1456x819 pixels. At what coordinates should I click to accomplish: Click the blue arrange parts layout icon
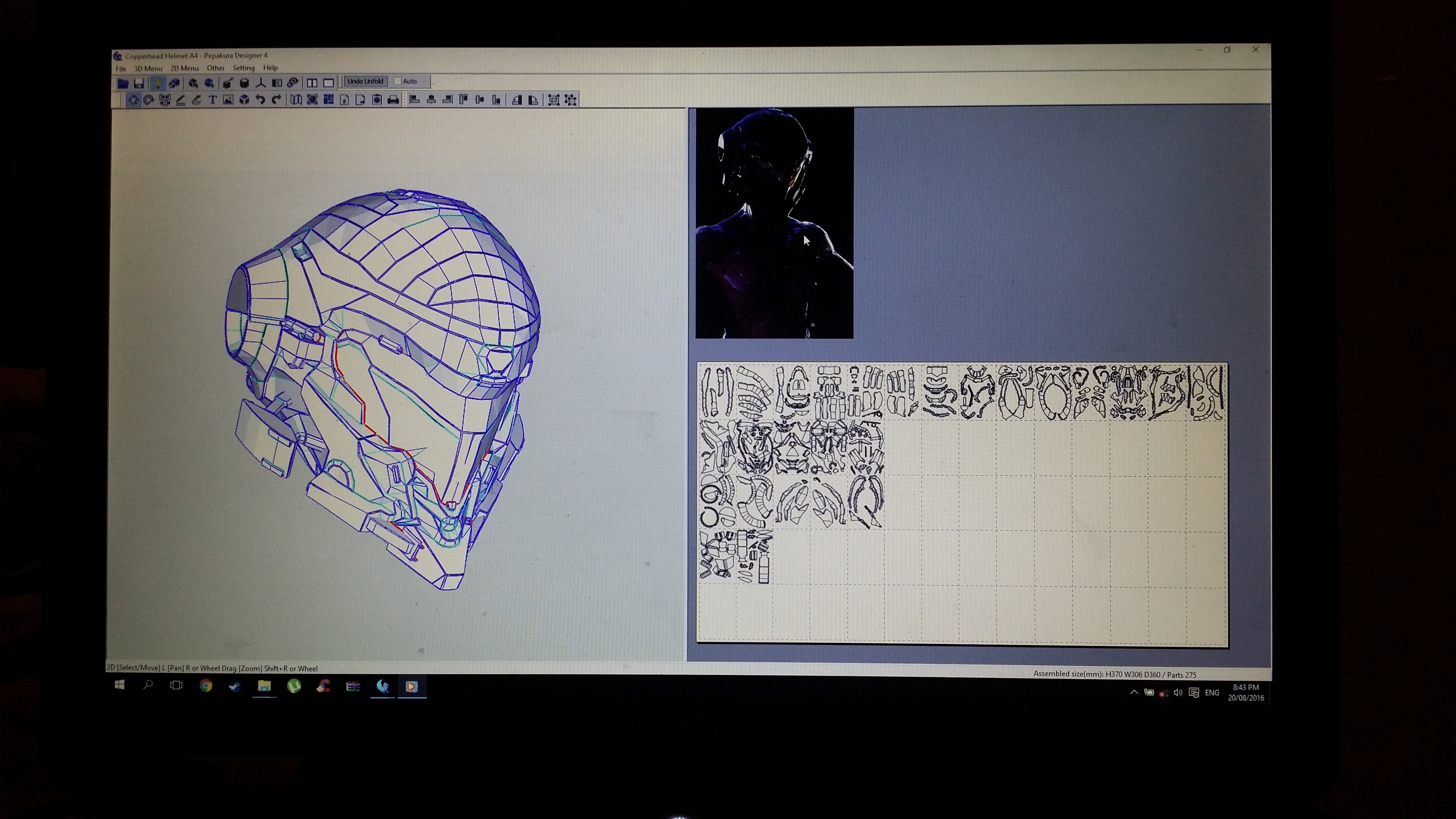328,100
